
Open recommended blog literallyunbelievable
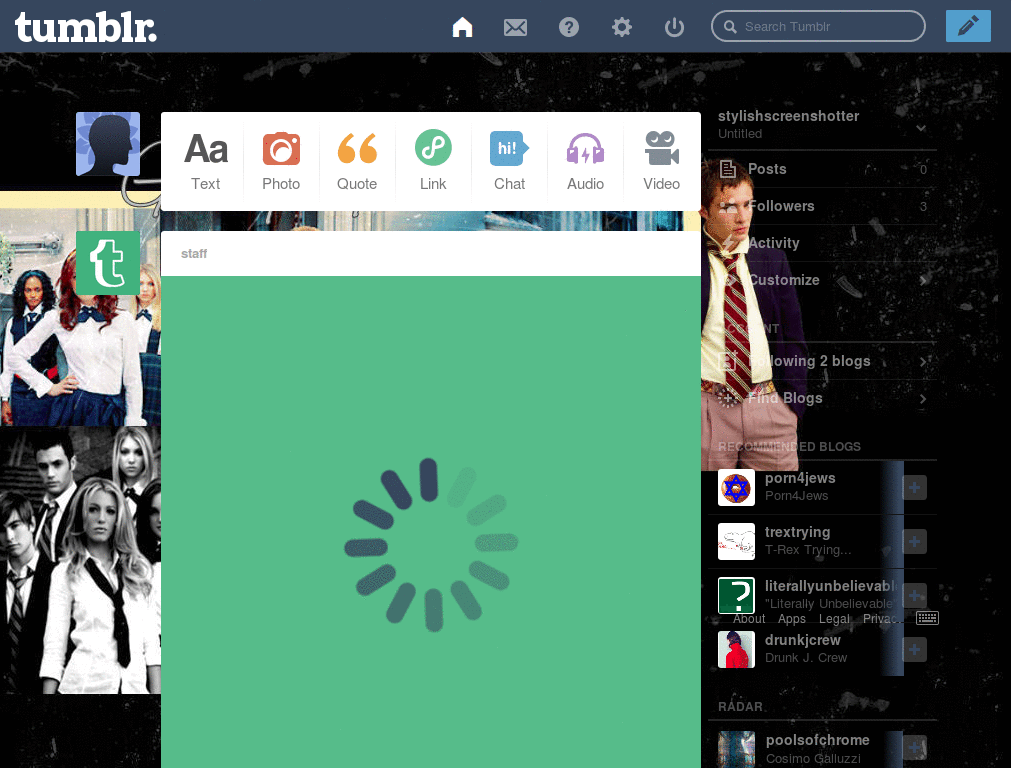(830, 586)
